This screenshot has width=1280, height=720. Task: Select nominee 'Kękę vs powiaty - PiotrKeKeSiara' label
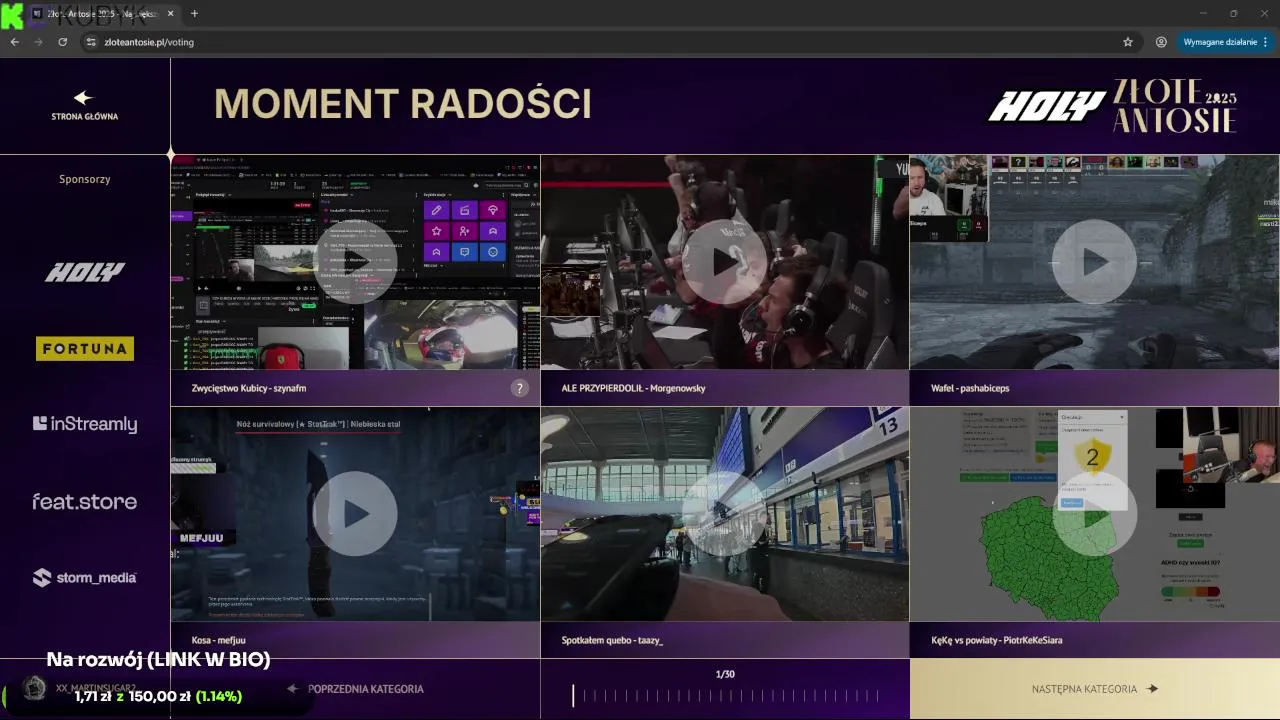tap(996, 640)
